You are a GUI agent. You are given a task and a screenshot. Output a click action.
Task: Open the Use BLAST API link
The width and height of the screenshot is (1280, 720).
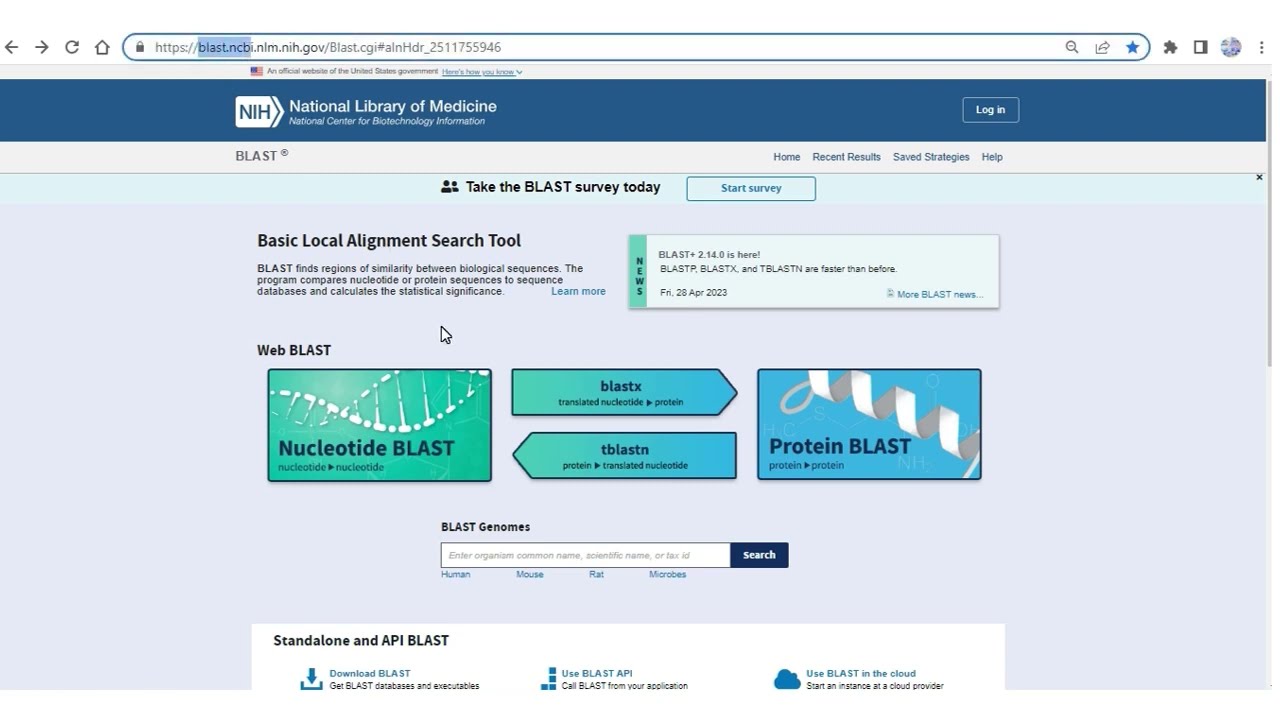pos(597,673)
